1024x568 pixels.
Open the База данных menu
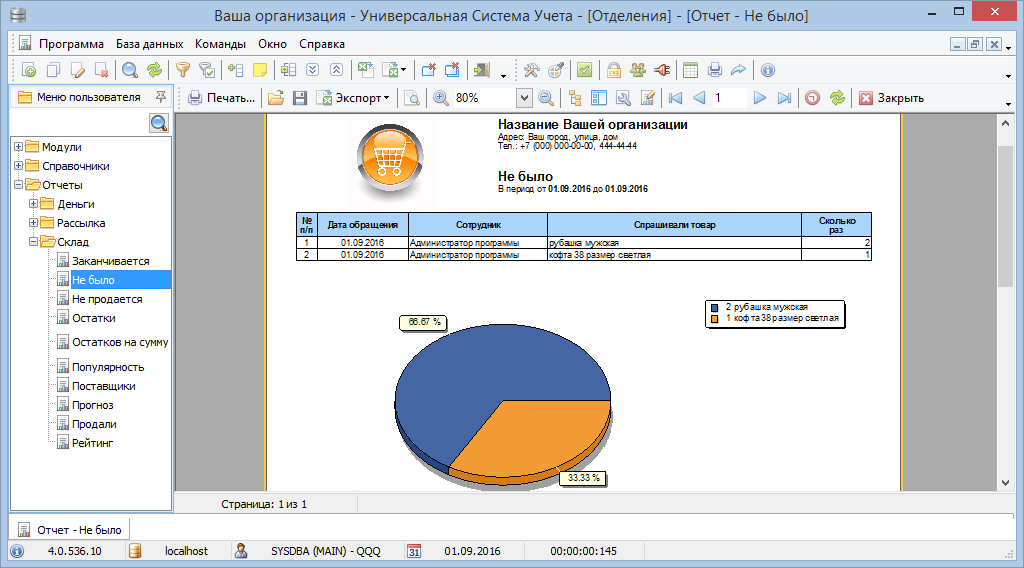(149, 44)
